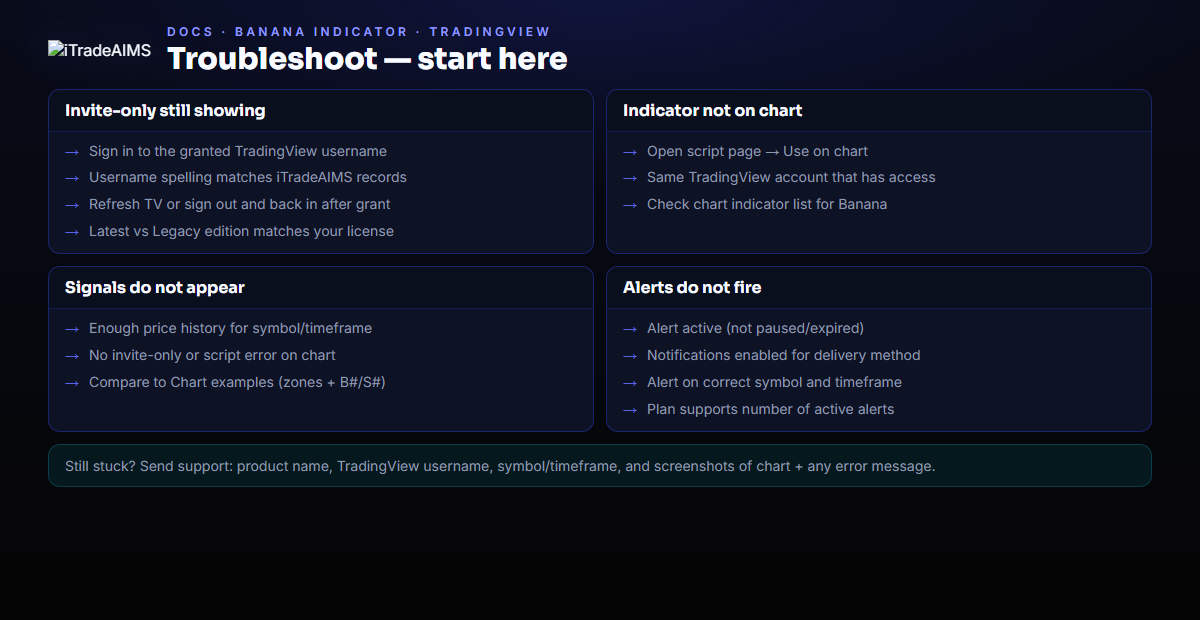This screenshot has height=620, width=1200.
Task: Select the 'Alerts do not fire' card header
Action: click(879, 288)
